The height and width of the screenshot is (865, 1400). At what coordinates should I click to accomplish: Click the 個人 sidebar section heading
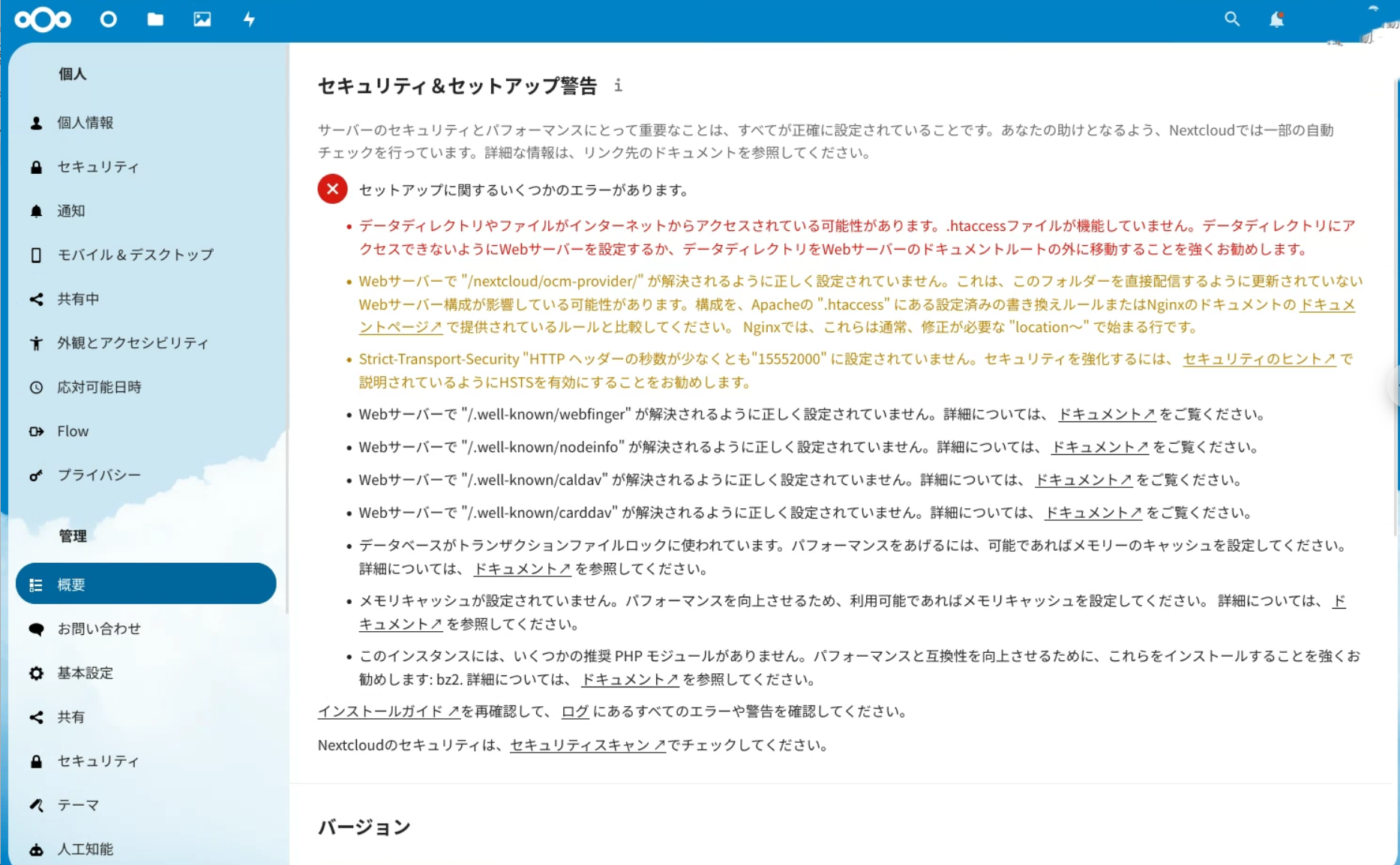[x=73, y=74]
